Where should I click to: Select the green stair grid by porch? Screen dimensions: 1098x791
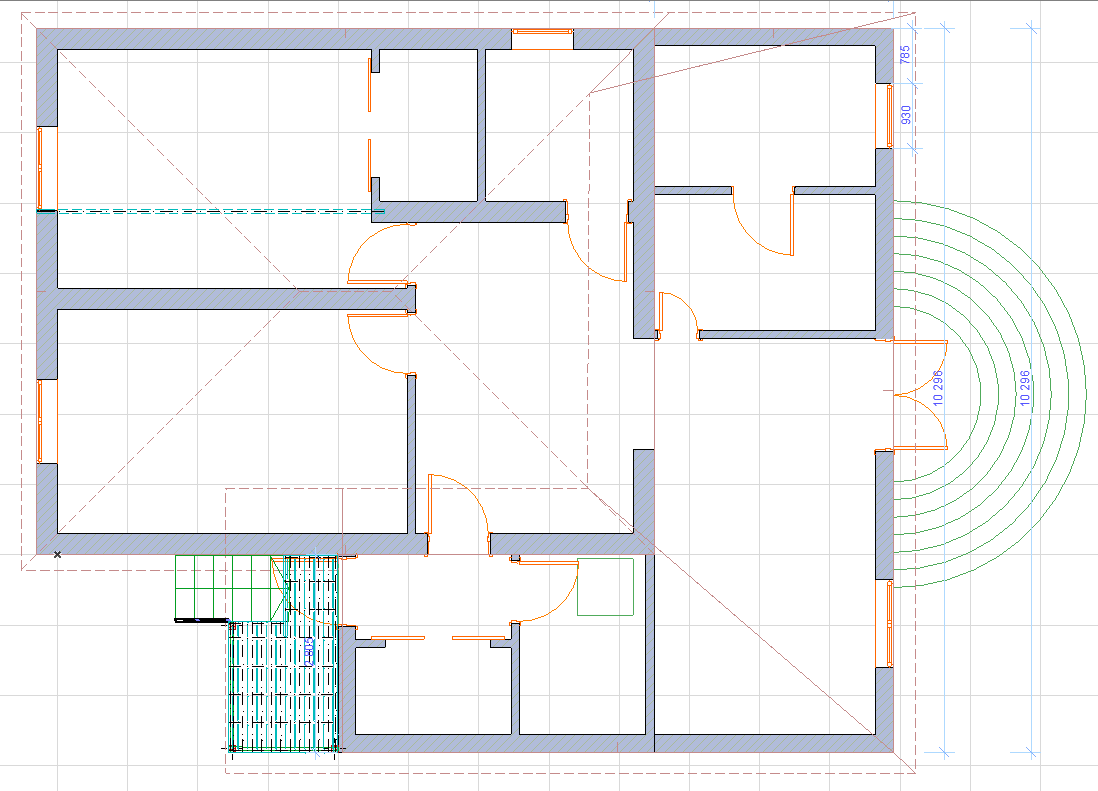(230, 587)
